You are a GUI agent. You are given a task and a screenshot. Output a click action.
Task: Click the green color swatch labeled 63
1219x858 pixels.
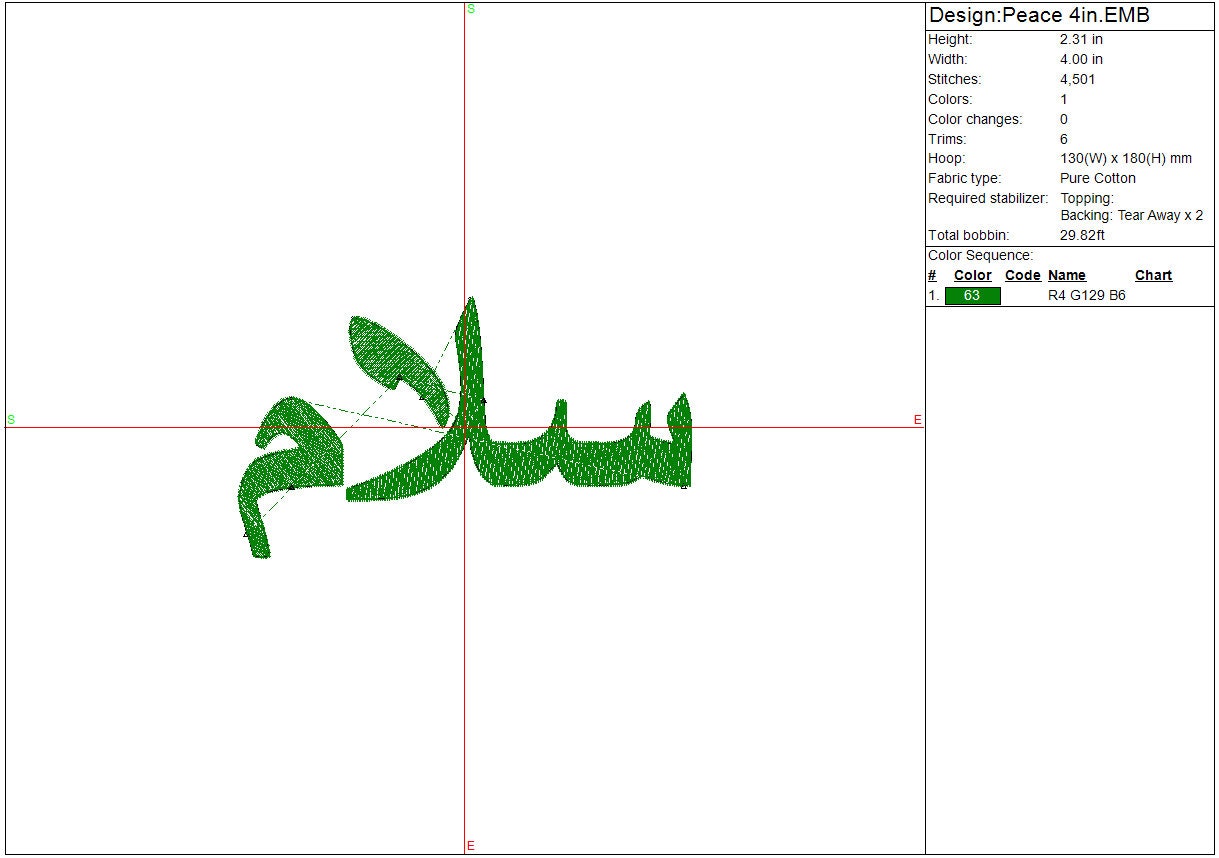972,296
